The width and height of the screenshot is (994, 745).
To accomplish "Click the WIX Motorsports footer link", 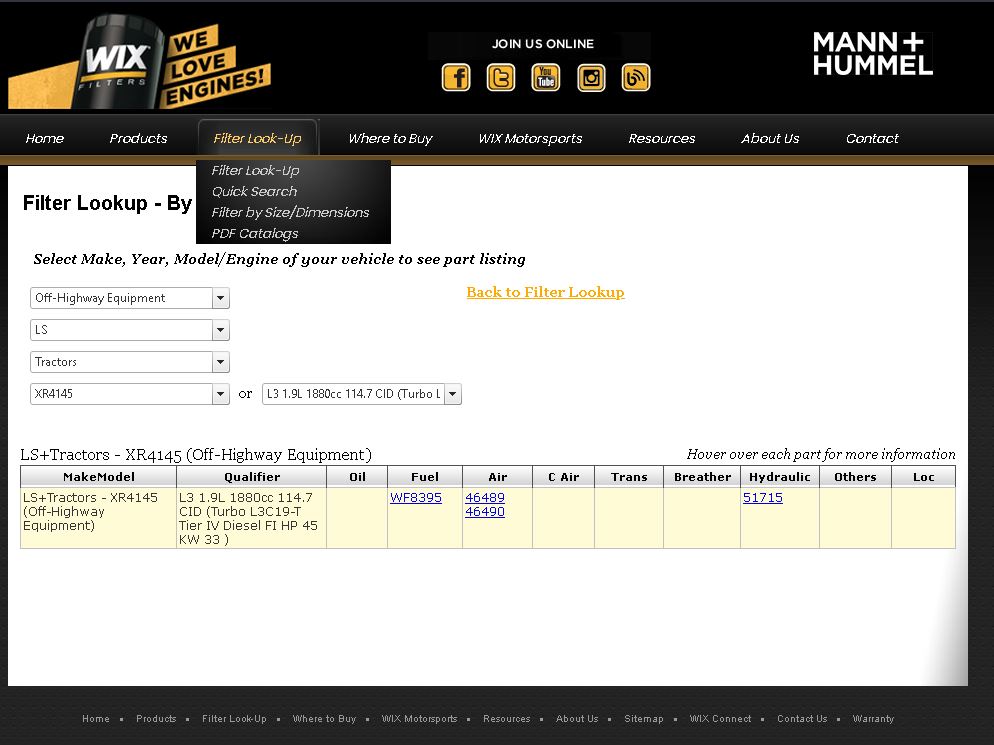I will (419, 718).
